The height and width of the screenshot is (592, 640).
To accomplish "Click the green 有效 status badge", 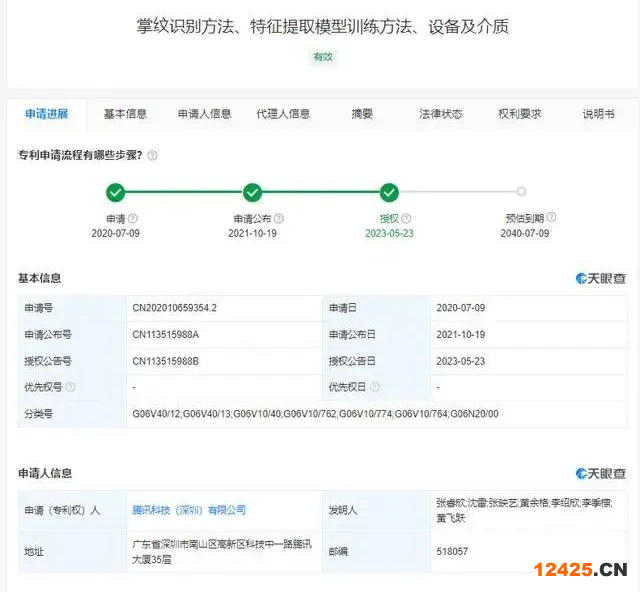I will point(323,57).
